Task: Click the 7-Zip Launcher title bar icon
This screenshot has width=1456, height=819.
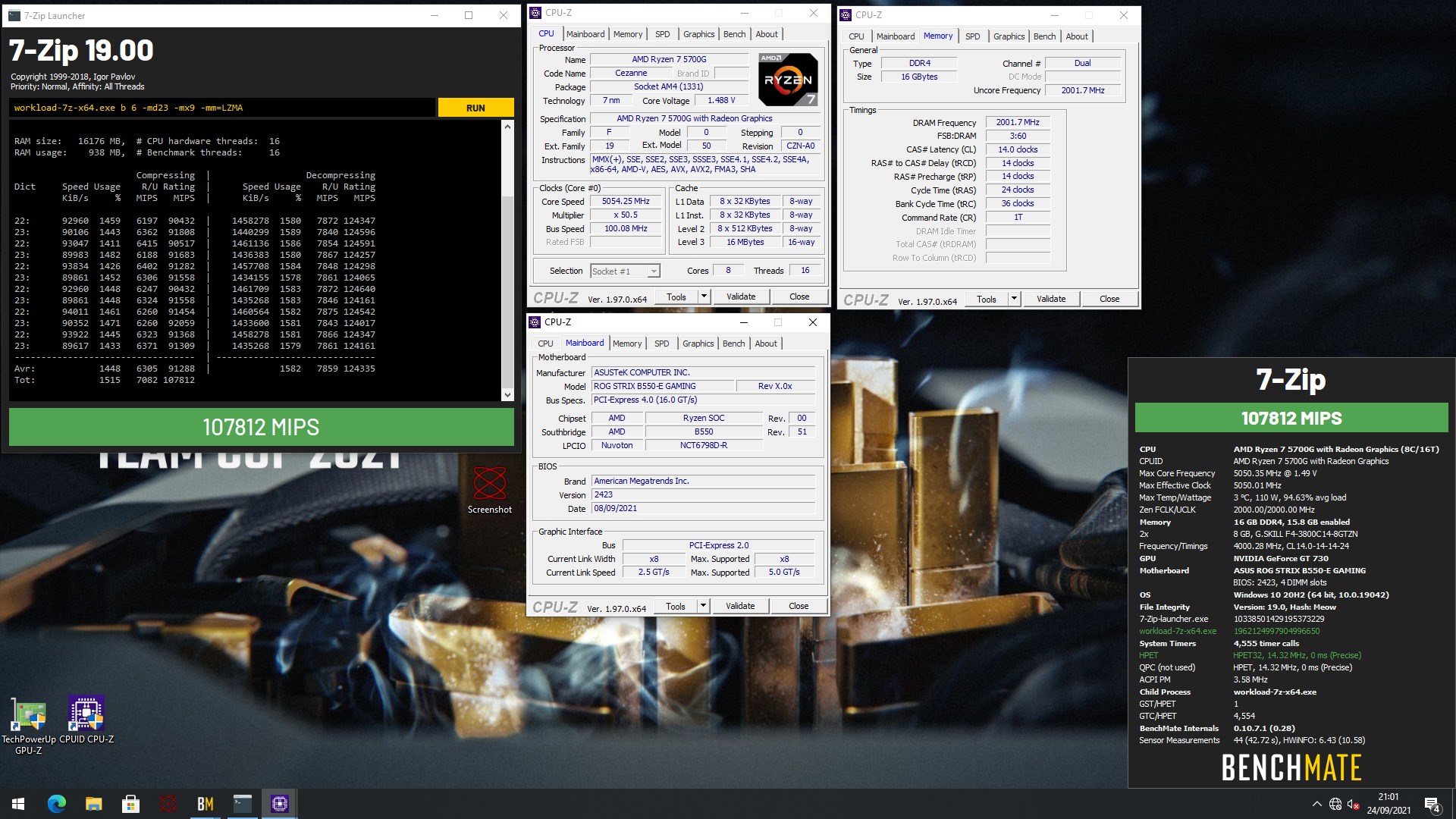Action: point(14,15)
